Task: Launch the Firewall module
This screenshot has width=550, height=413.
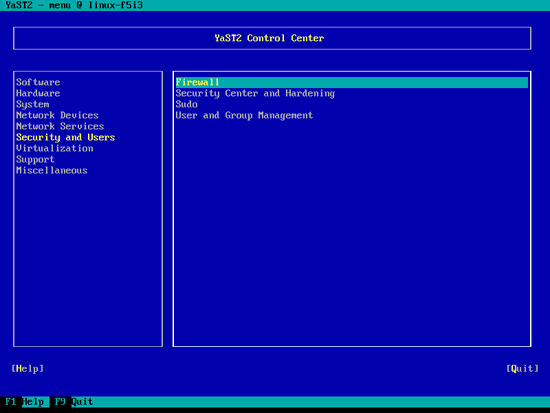Action: 352,82
